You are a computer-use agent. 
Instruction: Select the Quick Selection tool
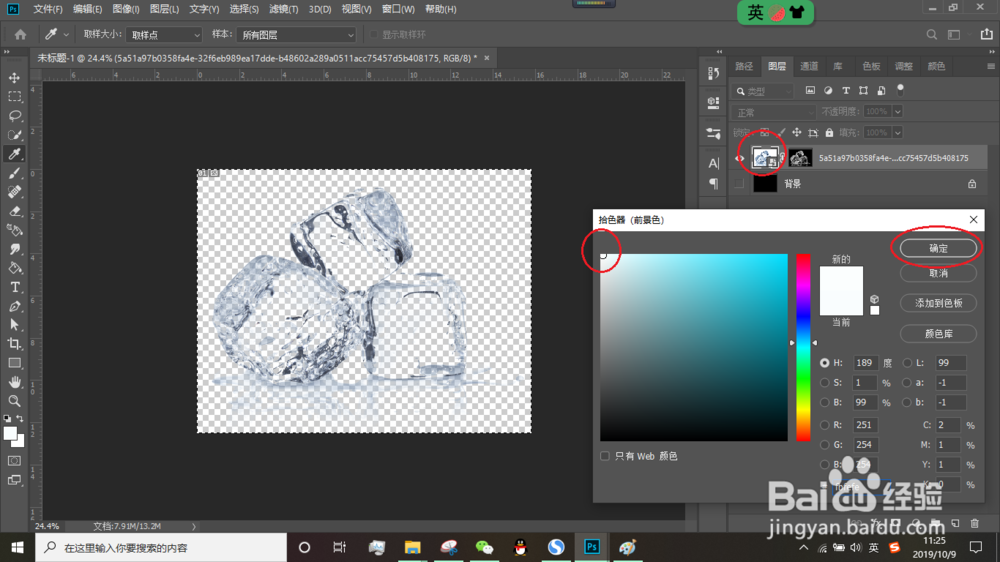(14, 135)
